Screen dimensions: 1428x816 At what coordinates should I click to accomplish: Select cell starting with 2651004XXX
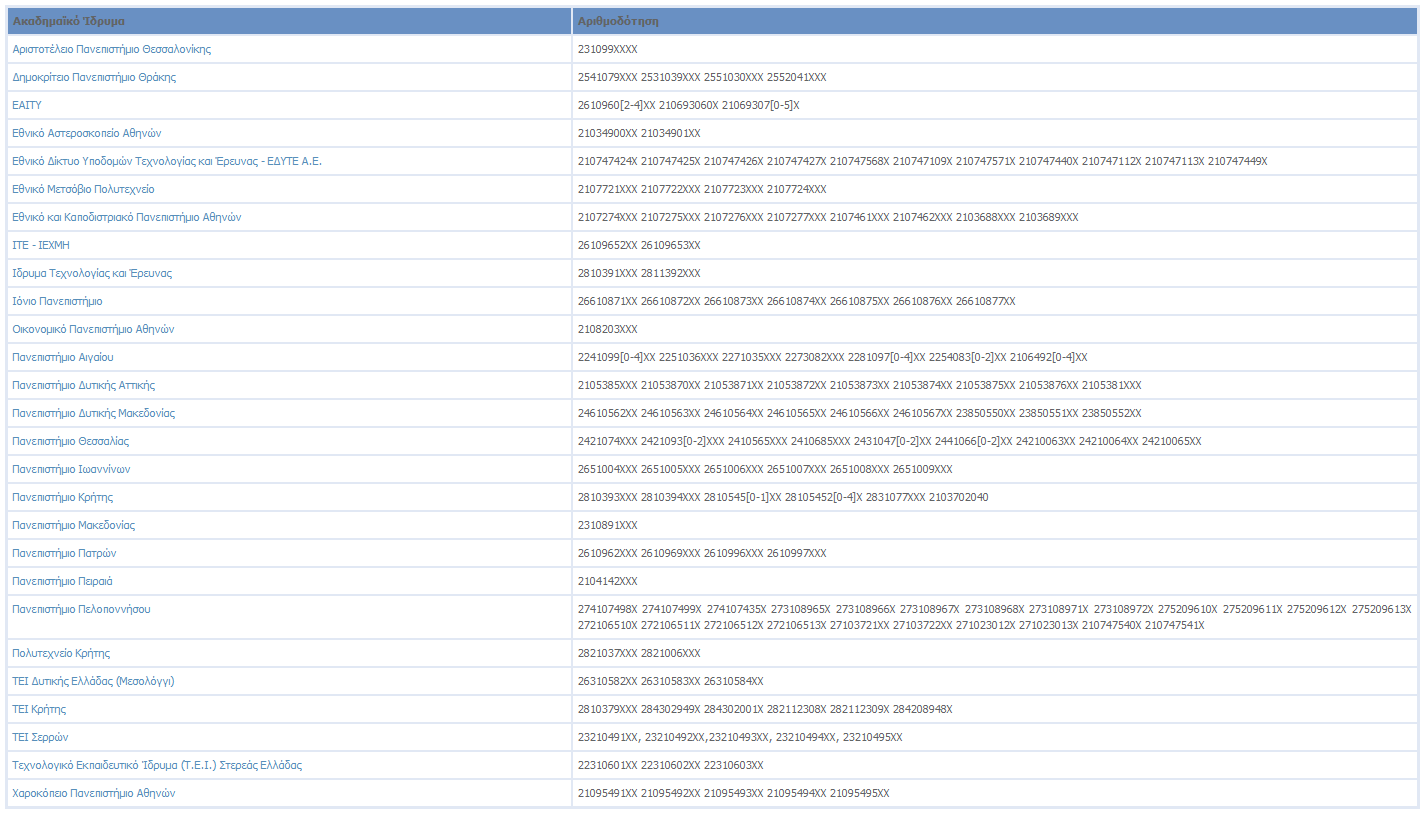995,469
